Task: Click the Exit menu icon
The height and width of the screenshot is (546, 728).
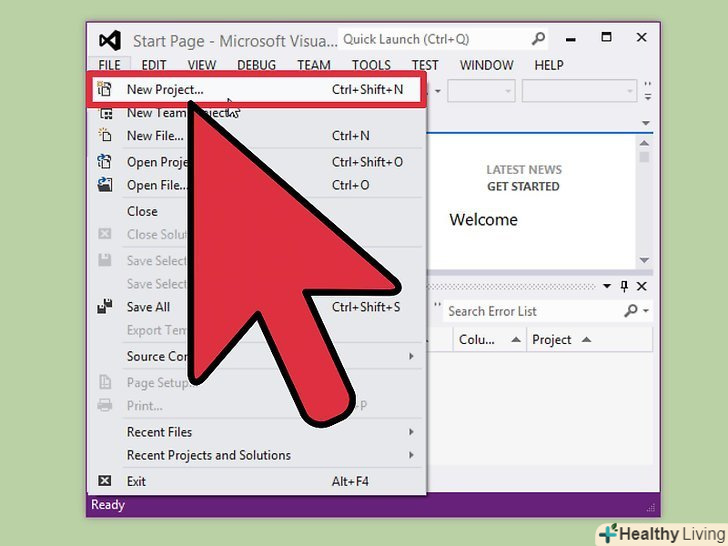Action: click(104, 481)
